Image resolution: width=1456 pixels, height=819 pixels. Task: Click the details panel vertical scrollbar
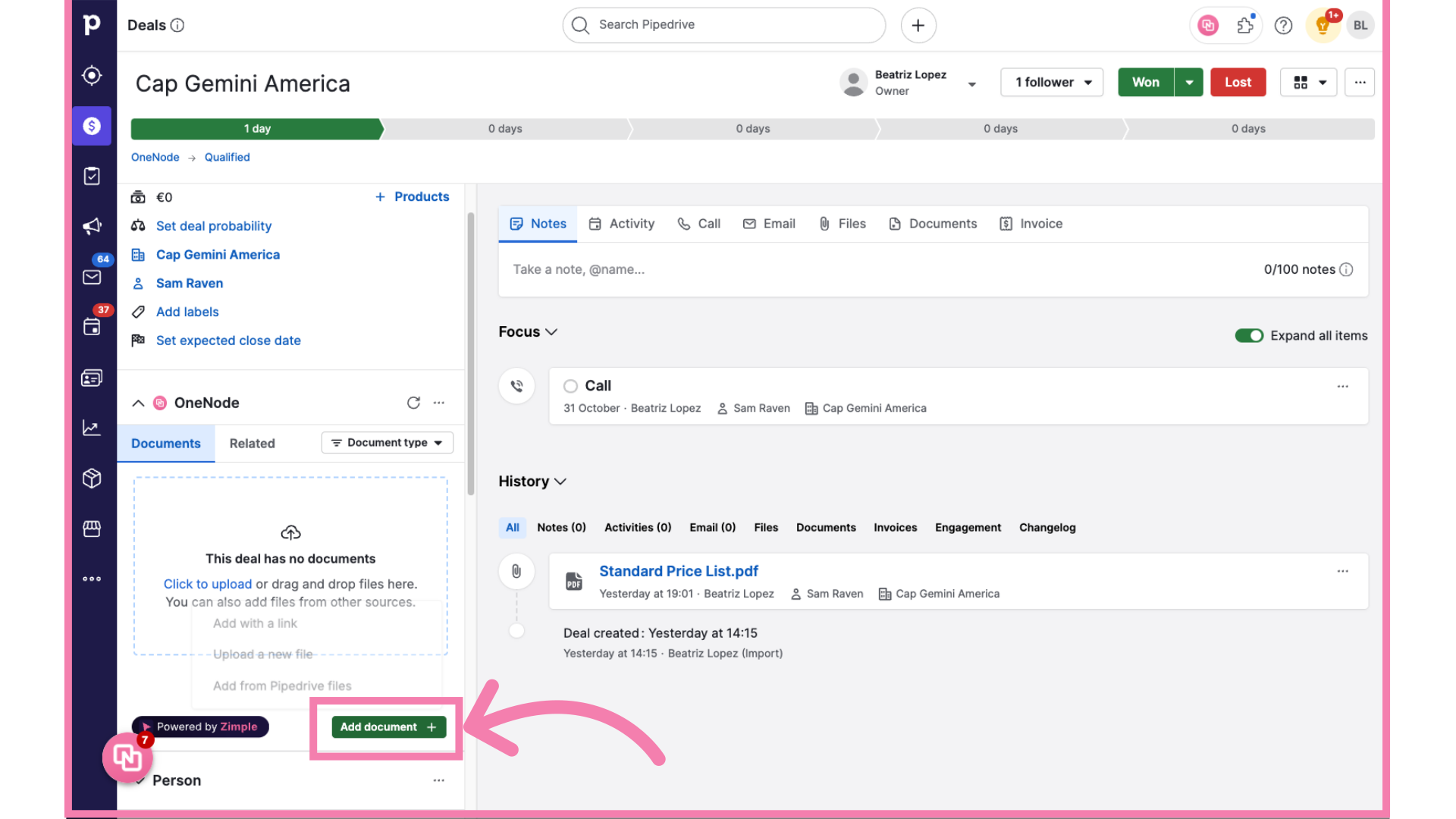coord(471,353)
